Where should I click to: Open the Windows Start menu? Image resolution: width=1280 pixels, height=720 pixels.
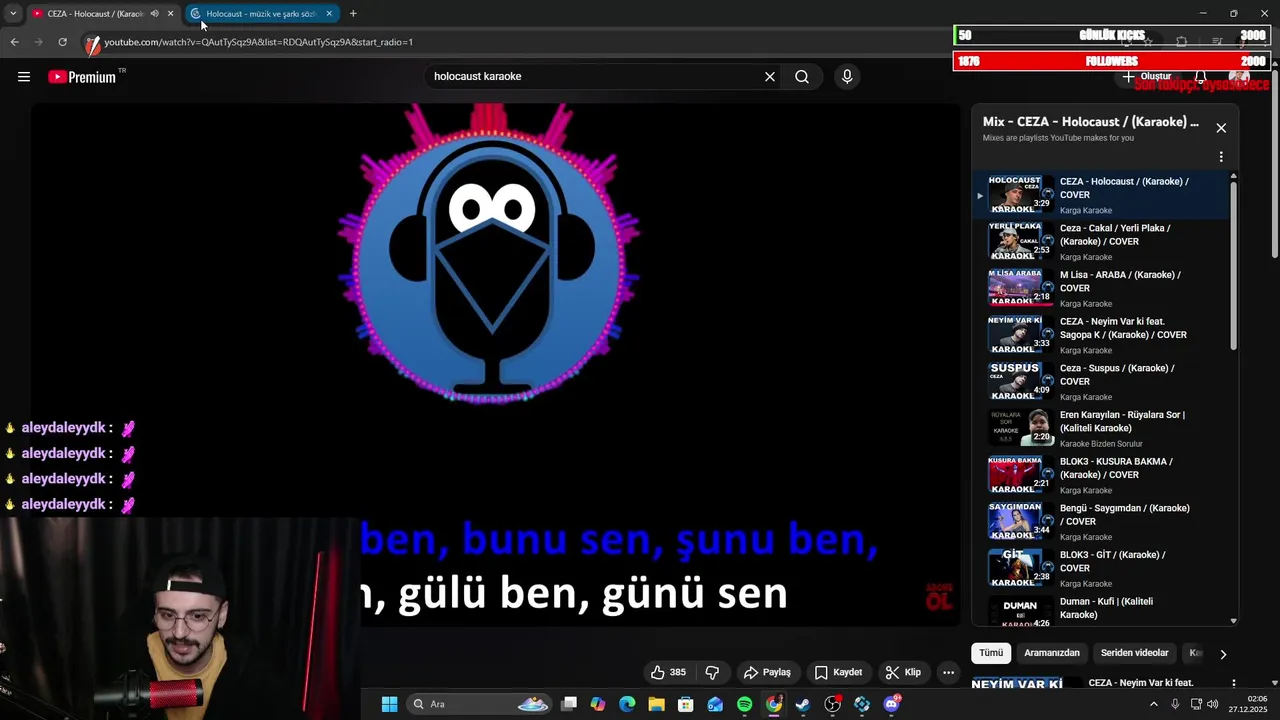point(389,704)
